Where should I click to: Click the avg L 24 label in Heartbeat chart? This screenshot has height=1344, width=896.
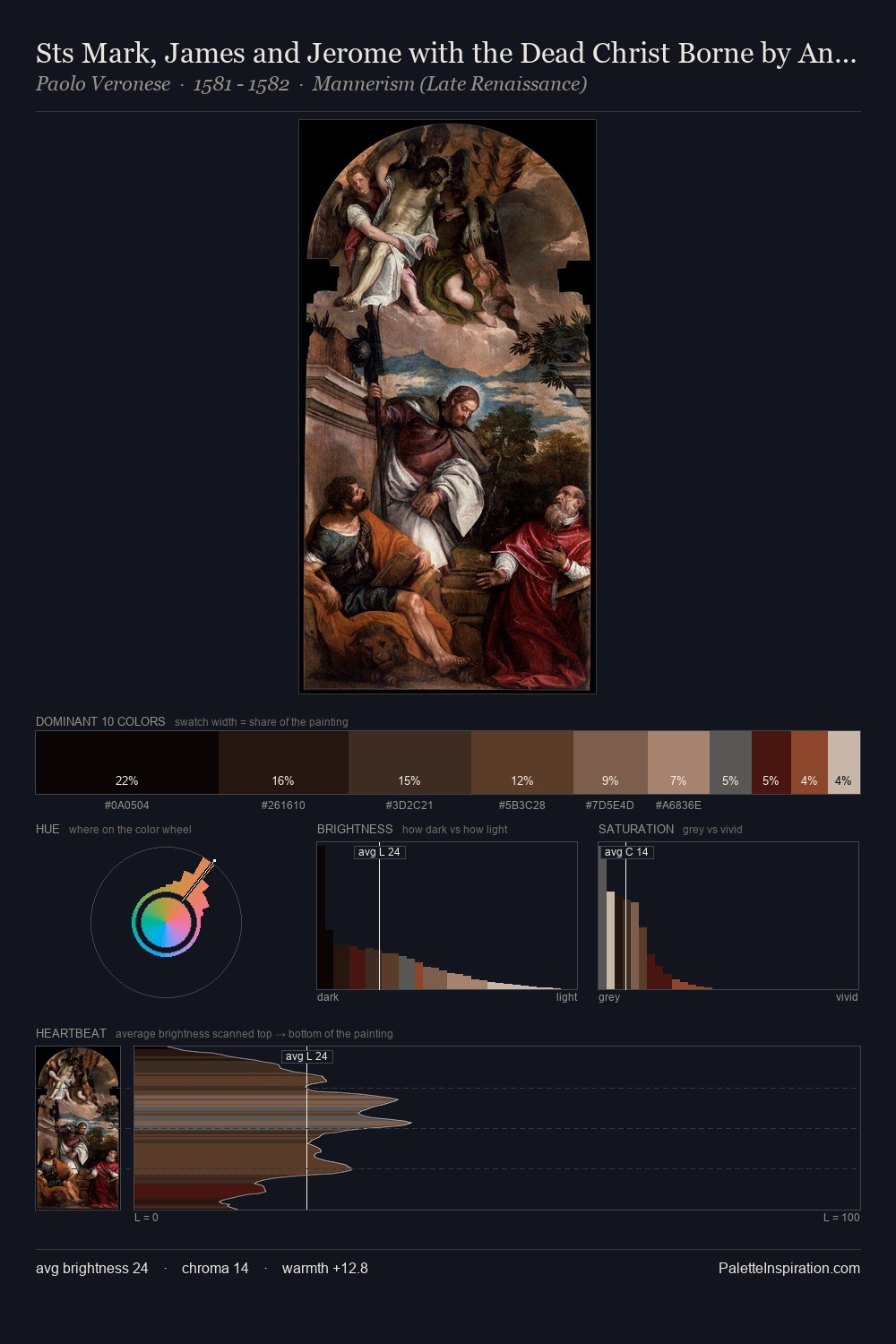[x=307, y=1056]
